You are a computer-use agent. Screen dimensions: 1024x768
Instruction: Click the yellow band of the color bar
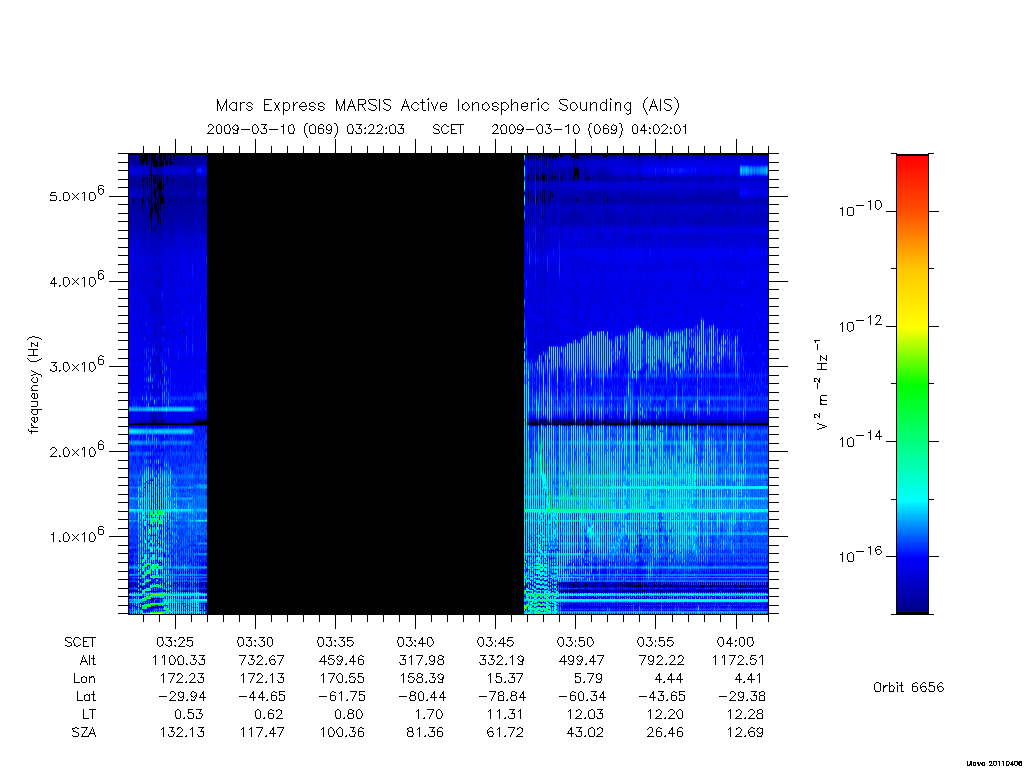click(x=912, y=307)
